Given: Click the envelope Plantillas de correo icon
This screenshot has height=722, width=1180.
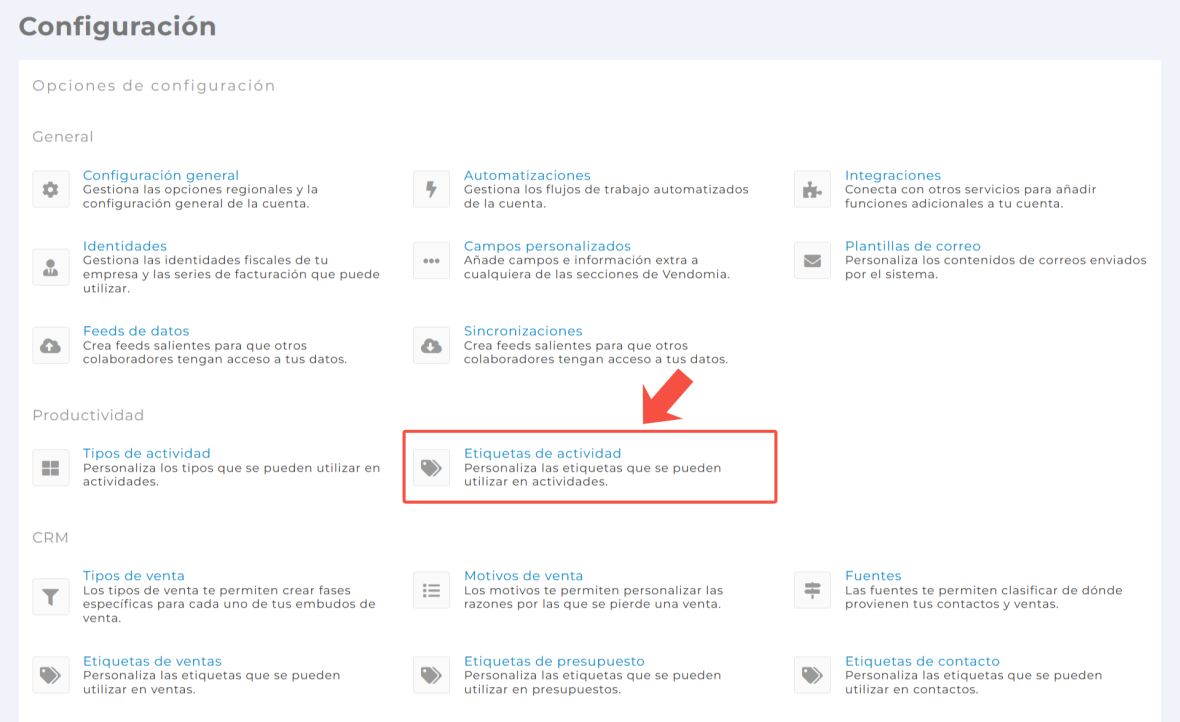Looking at the screenshot, I should pyautogui.click(x=812, y=260).
